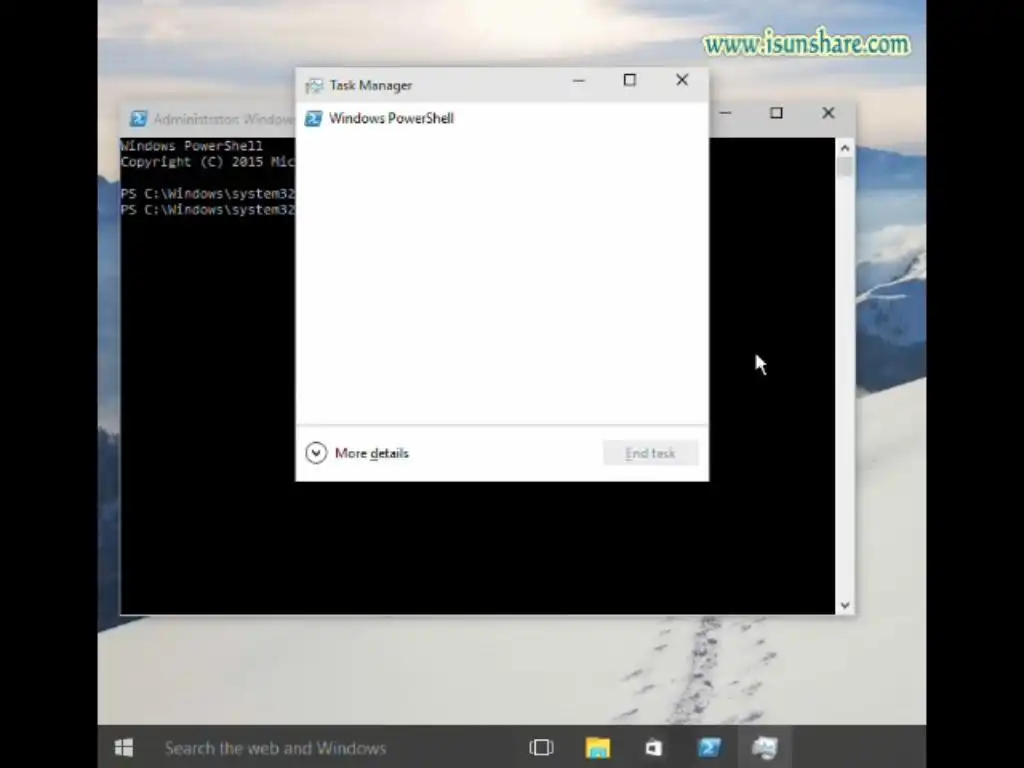Click the PowerShell scrollbar down arrow
This screenshot has height=768, width=1024.
coord(845,605)
